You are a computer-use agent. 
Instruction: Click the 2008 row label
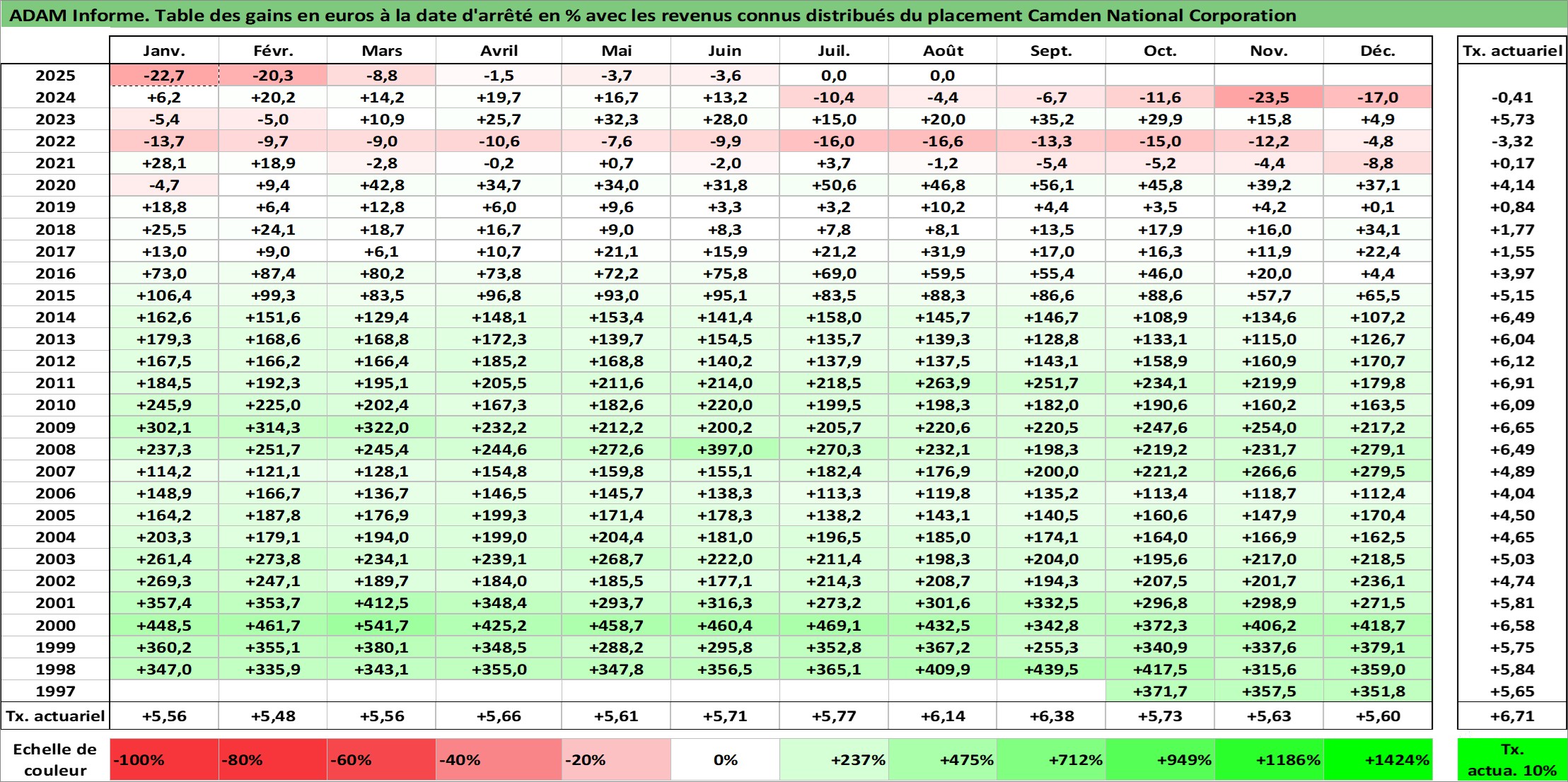(55, 450)
